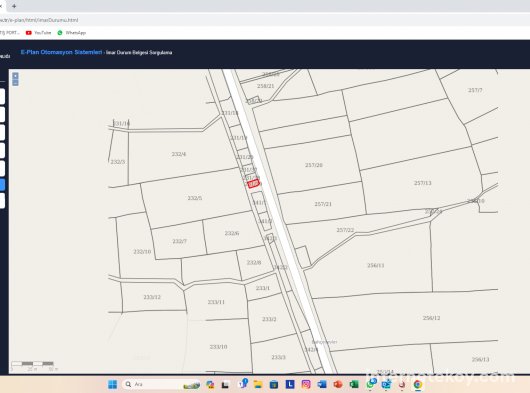
Task: Open the Windows Start menu
Action: 112,384
